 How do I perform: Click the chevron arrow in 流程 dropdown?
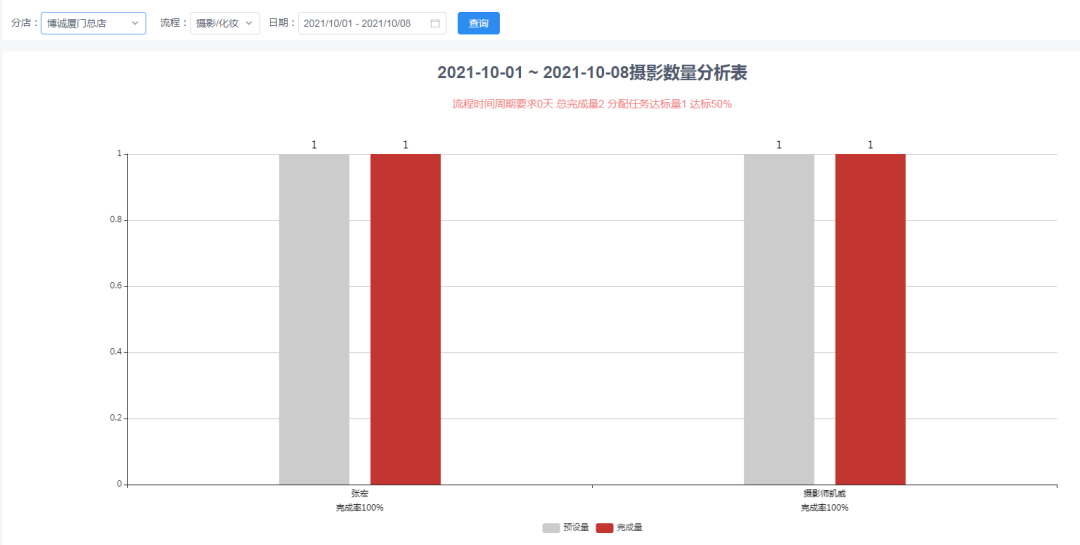tap(249, 23)
